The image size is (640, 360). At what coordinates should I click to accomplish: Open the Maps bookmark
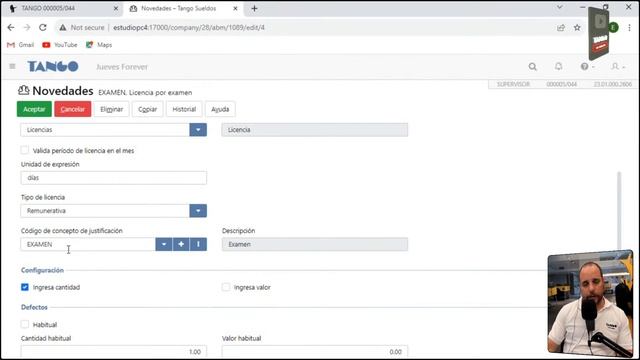pyautogui.click(x=99, y=45)
